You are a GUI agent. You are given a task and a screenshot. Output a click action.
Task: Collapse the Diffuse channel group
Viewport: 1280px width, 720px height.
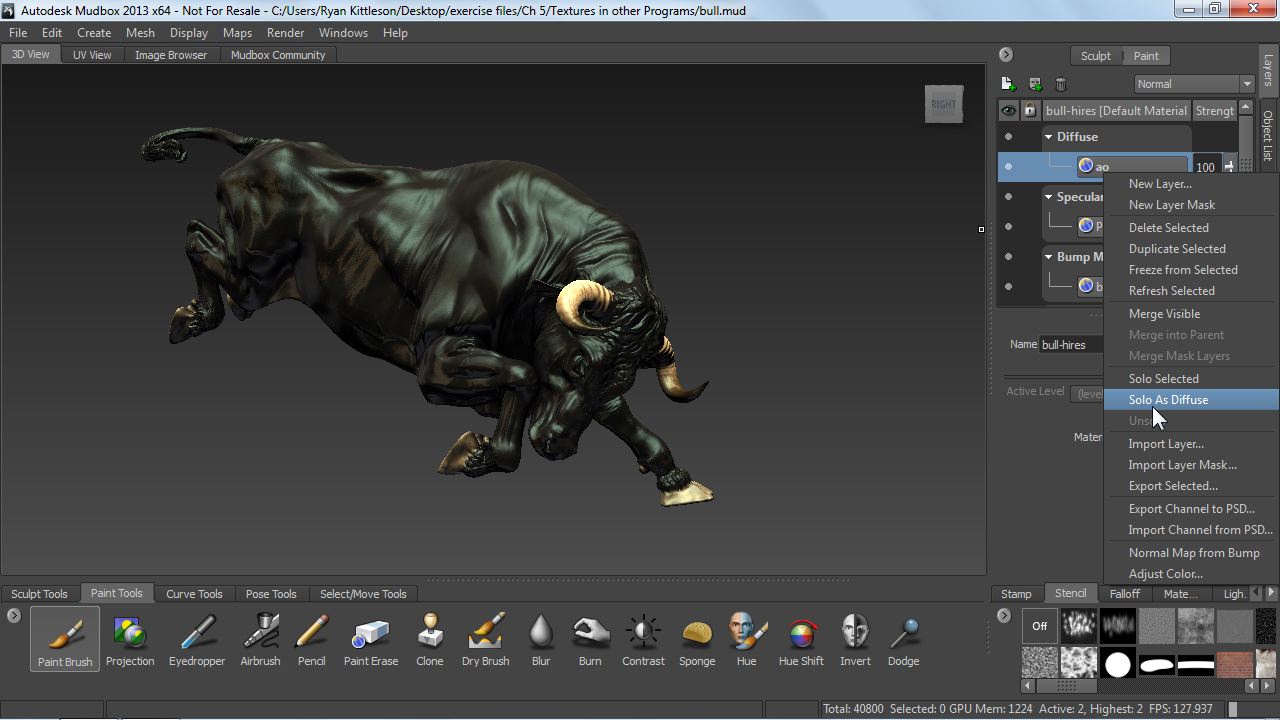pyautogui.click(x=1049, y=137)
